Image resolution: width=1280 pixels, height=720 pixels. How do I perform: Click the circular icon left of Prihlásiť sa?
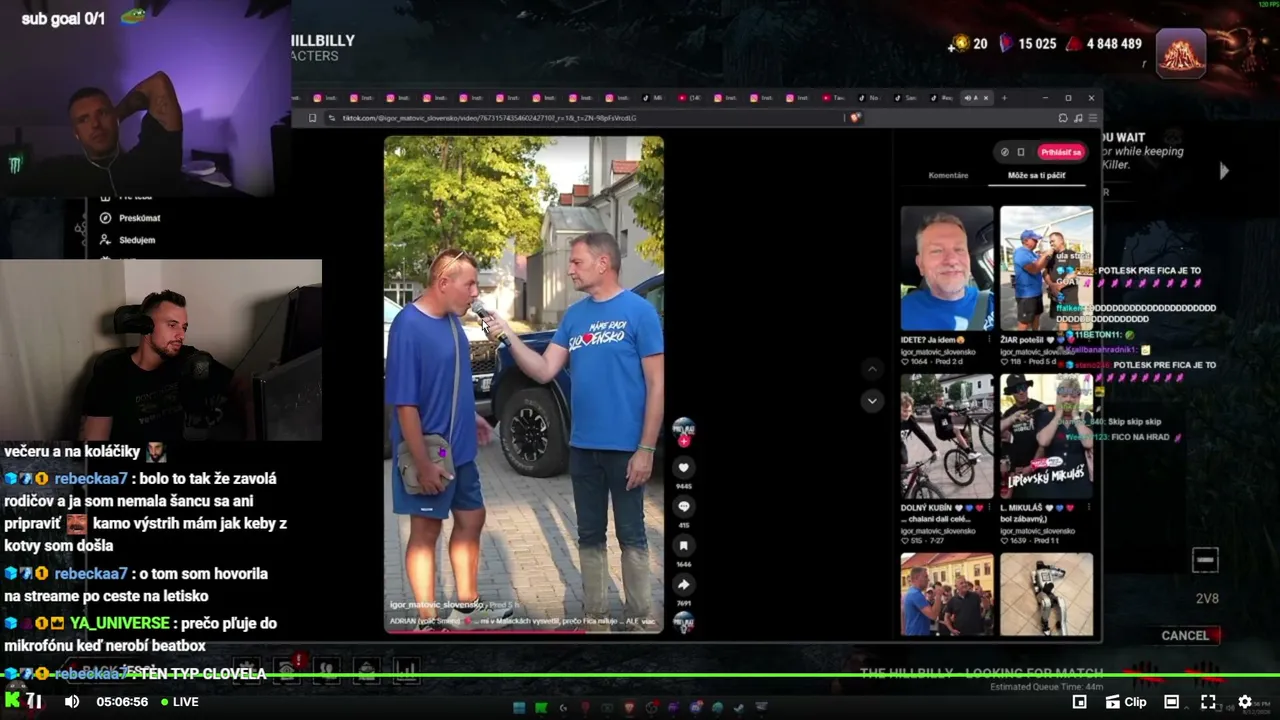pyautogui.click(x=1005, y=152)
